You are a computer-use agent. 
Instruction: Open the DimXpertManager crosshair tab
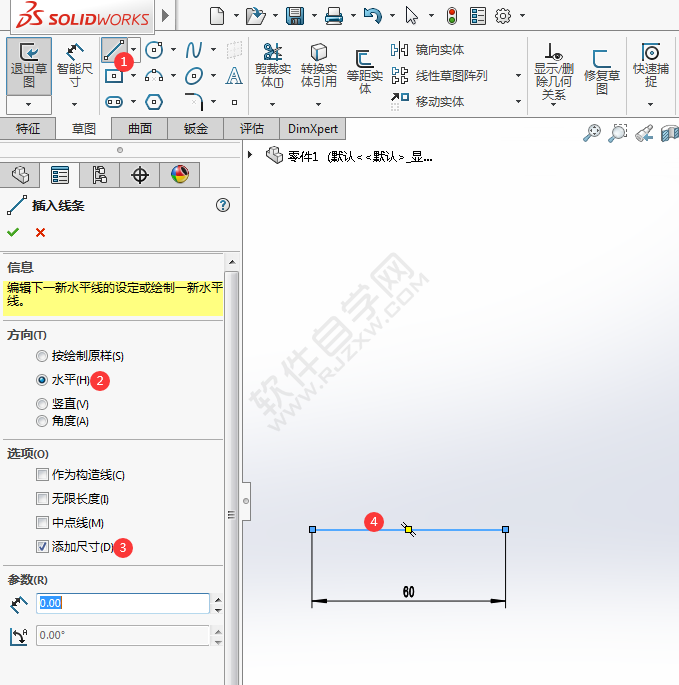(140, 175)
